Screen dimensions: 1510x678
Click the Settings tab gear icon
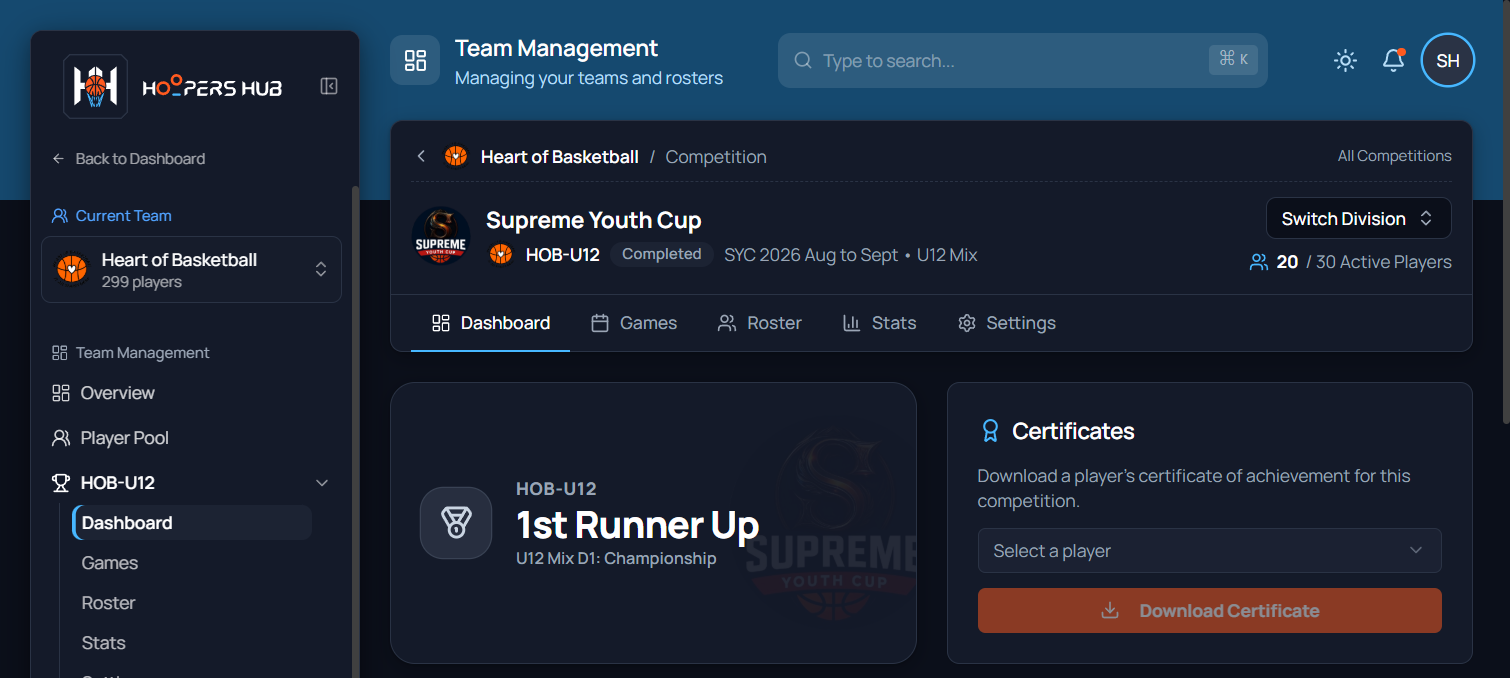click(x=966, y=323)
